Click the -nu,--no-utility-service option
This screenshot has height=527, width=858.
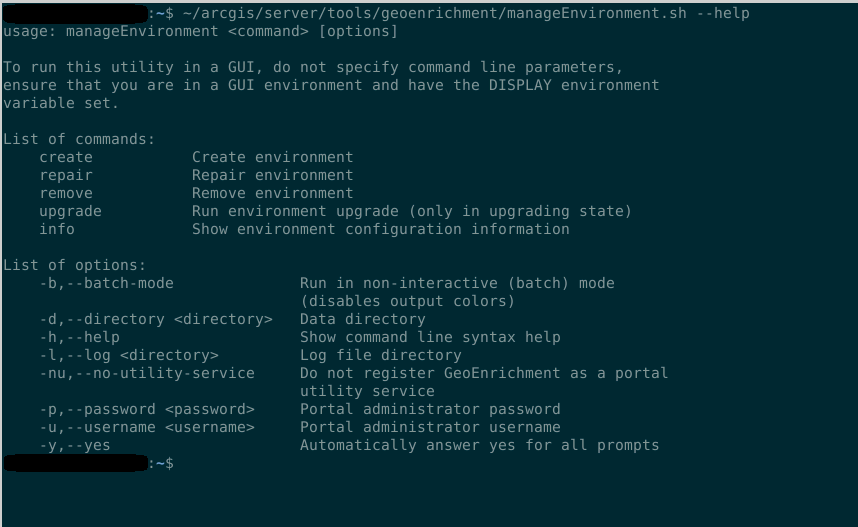[146, 373]
